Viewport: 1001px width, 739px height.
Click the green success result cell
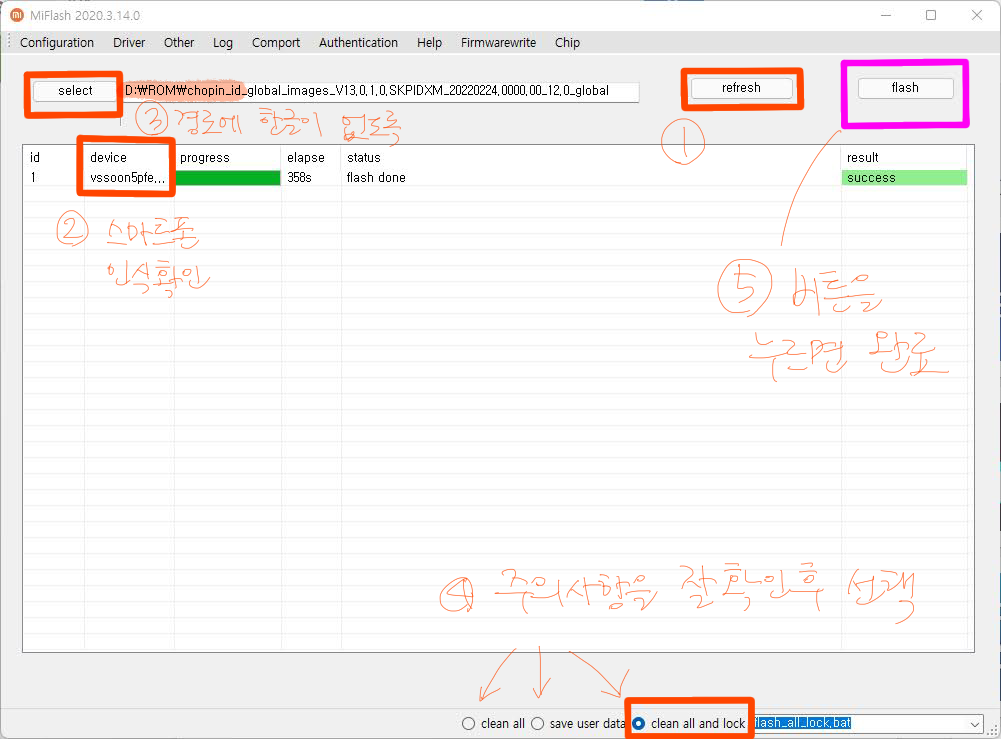point(904,178)
